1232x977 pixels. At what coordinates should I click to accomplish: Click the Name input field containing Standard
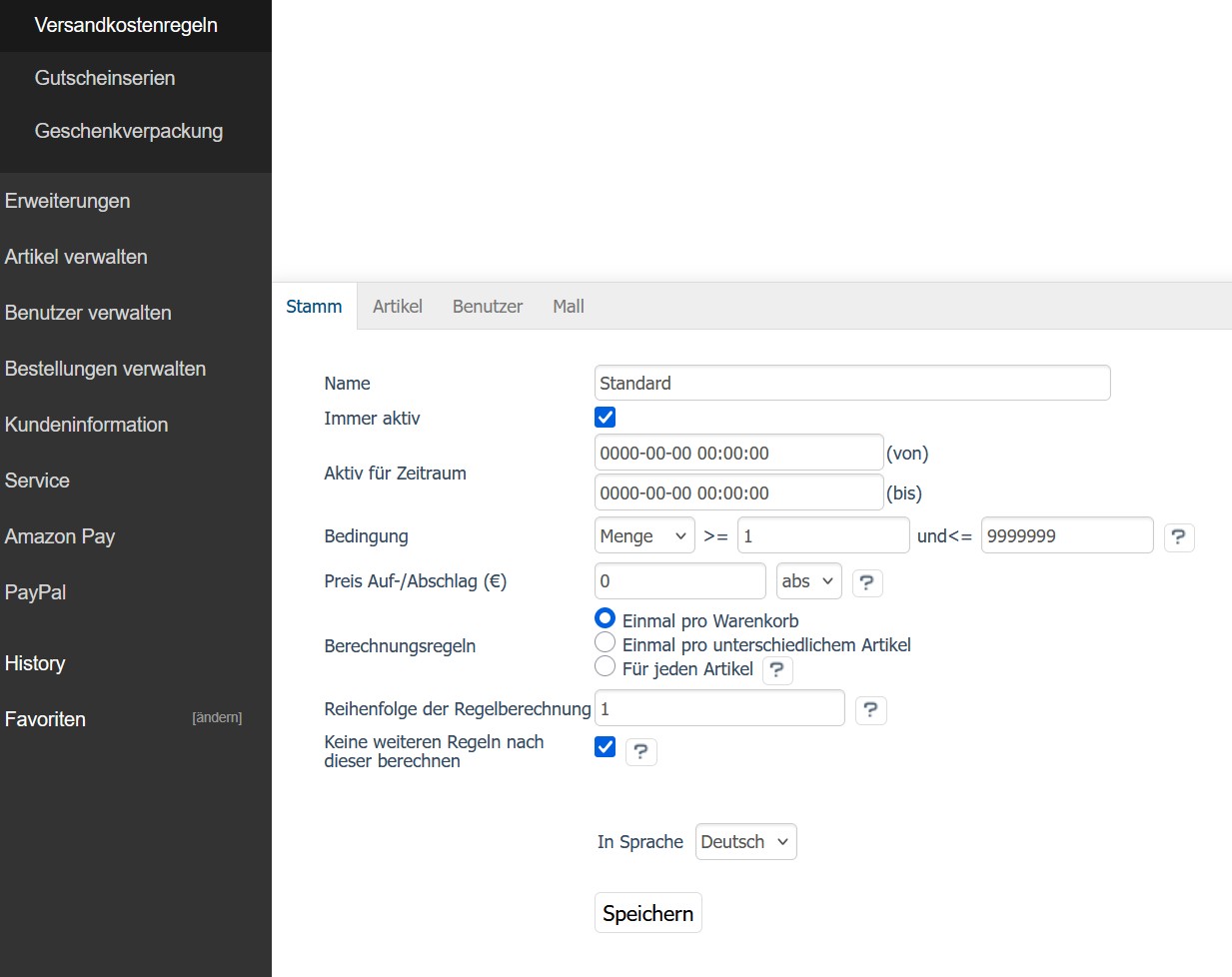coord(851,384)
